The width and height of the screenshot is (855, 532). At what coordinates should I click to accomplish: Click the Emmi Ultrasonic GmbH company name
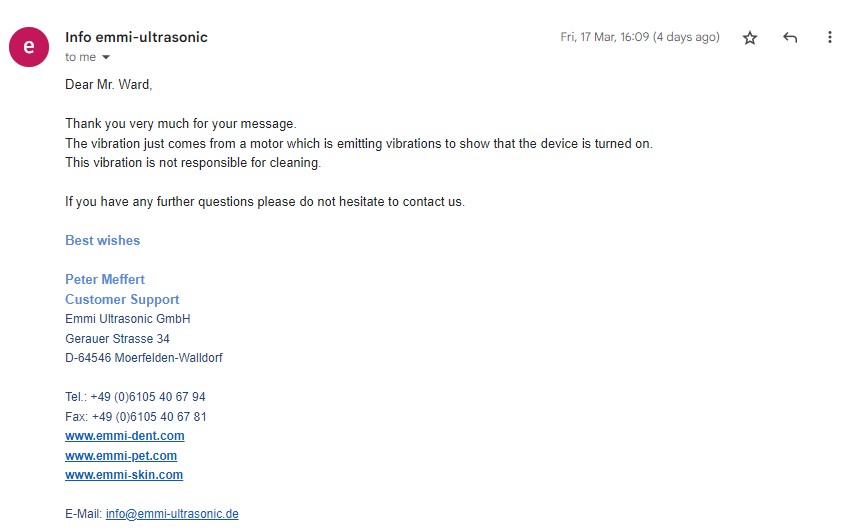pyautogui.click(x=128, y=319)
